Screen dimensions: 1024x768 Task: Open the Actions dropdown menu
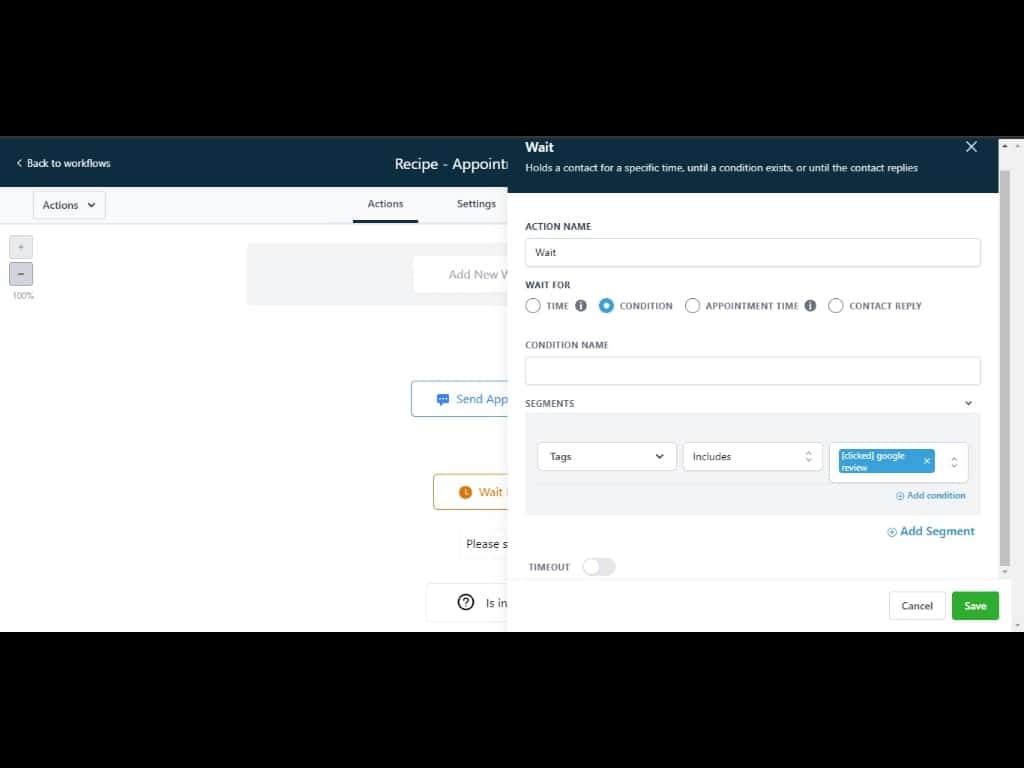tap(69, 205)
